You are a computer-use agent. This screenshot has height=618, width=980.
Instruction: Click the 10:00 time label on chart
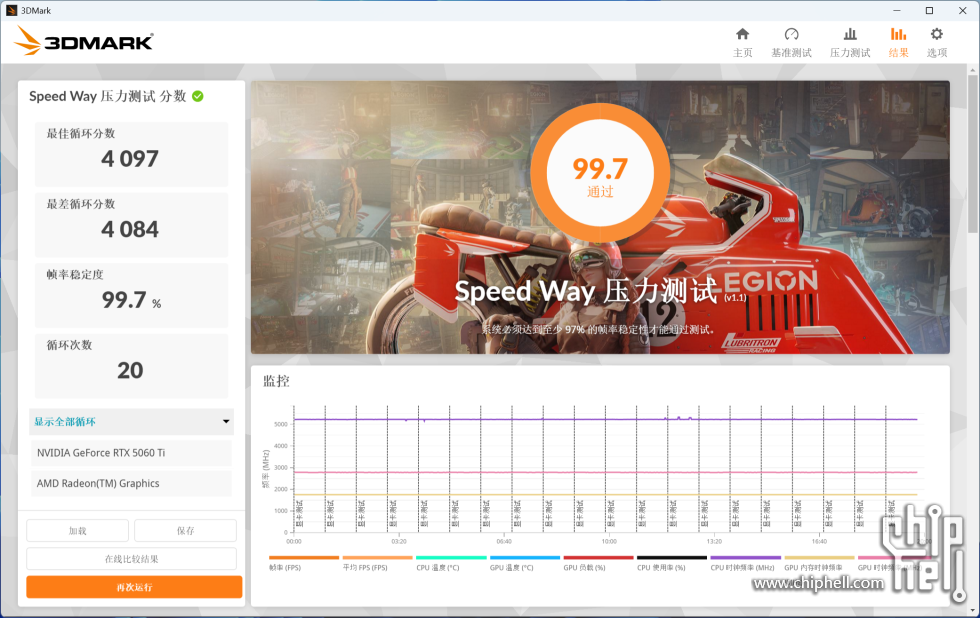pyautogui.click(x=609, y=541)
